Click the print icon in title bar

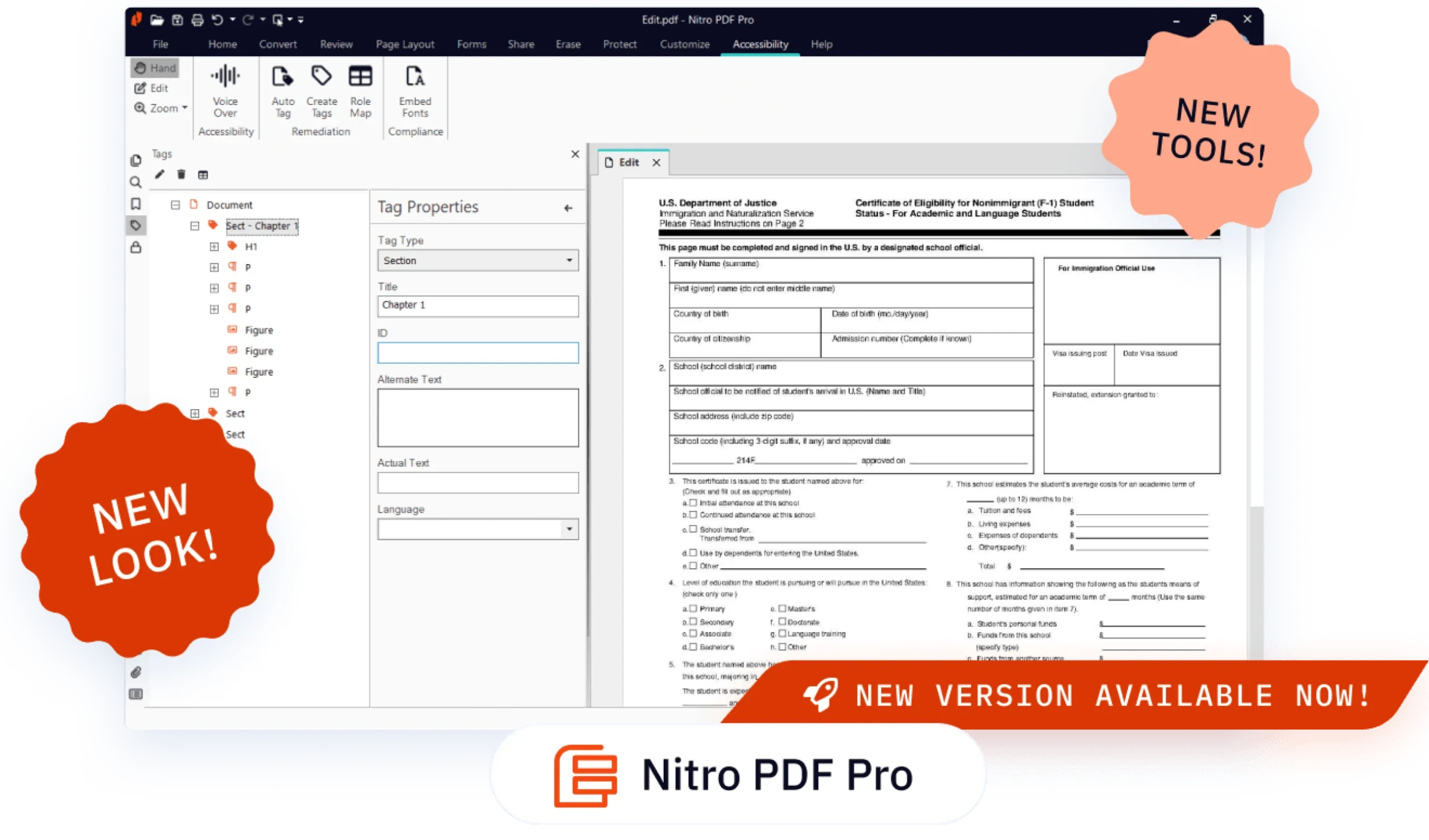coord(198,21)
